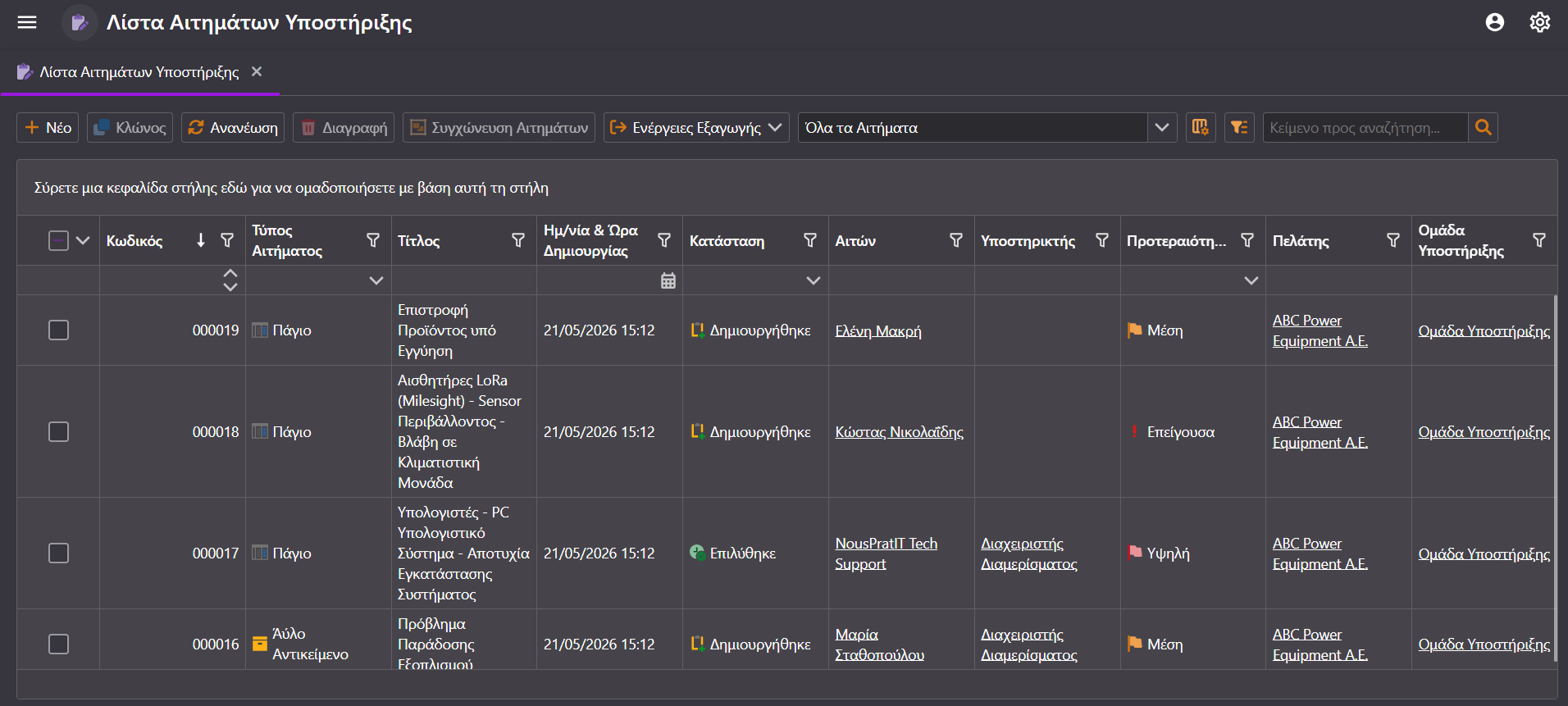1568x706 pixels.
Task: Open the settings gear icon
Action: click(x=1540, y=22)
